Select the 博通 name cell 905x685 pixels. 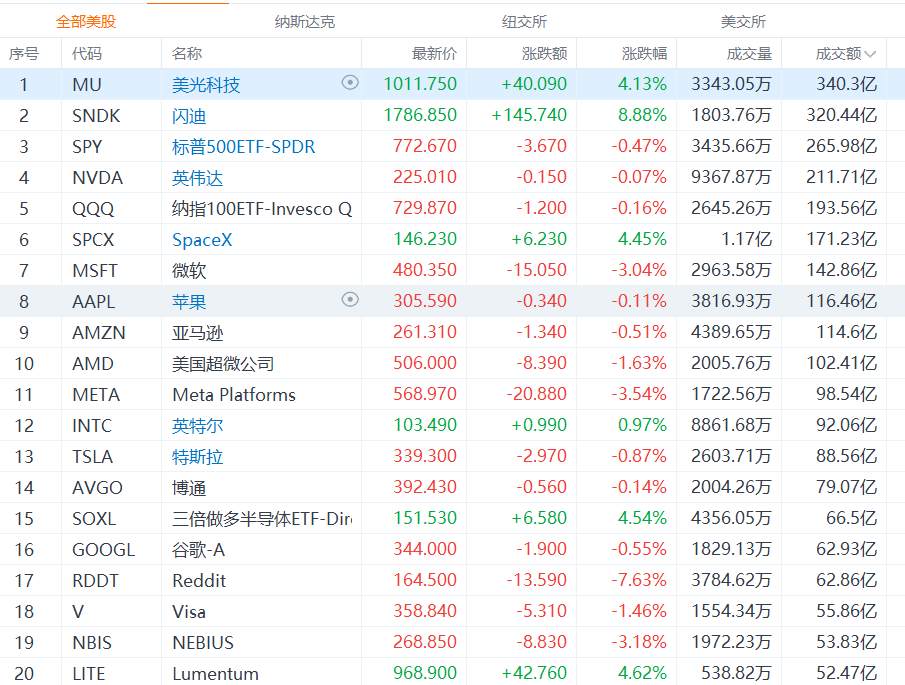189,488
